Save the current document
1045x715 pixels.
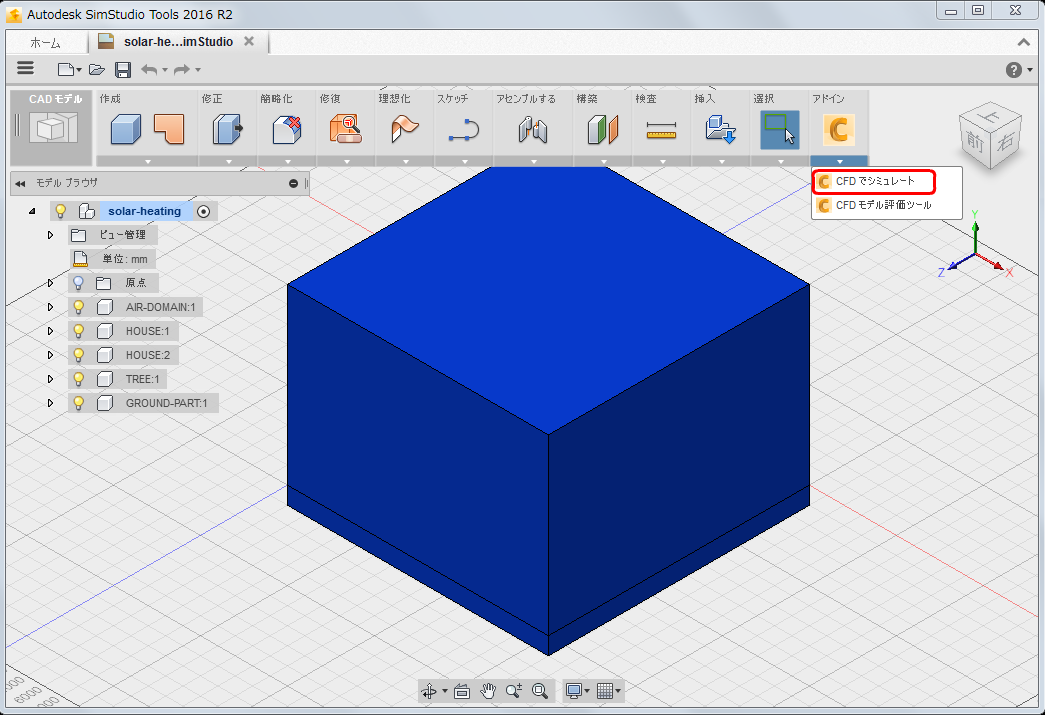123,69
